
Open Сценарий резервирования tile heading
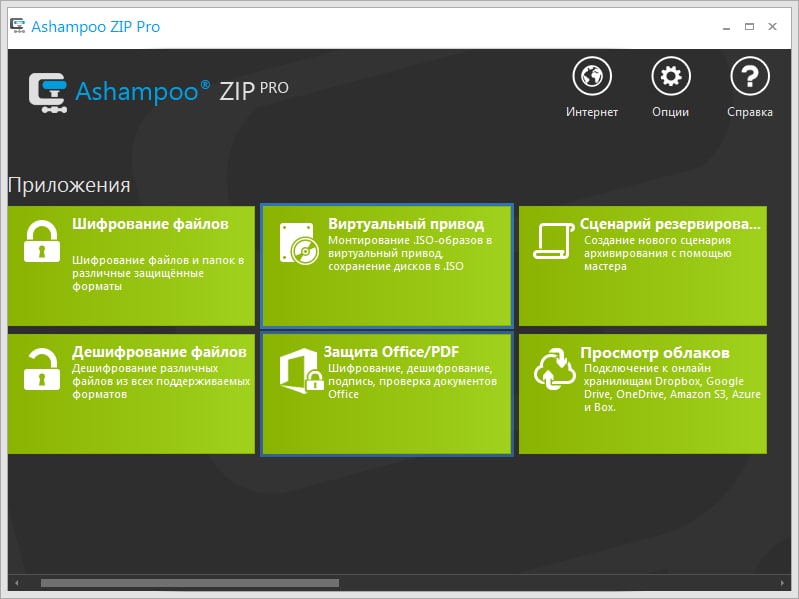(x=670, y=224)
